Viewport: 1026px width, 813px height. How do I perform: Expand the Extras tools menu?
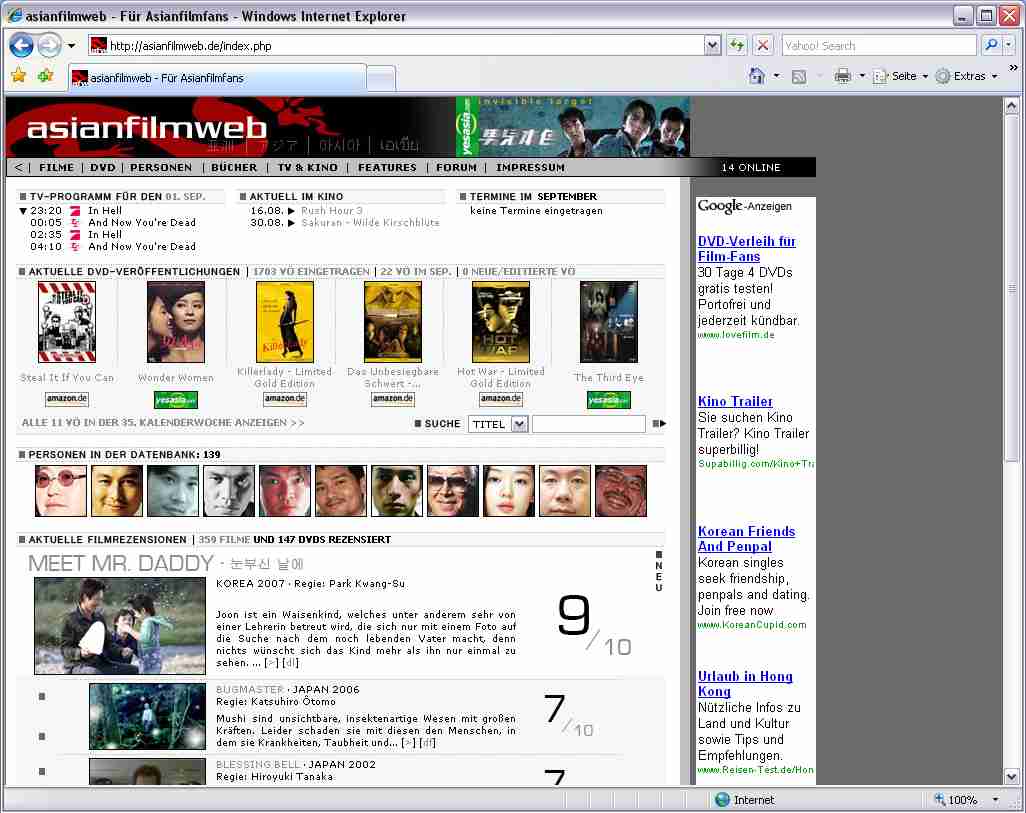[x=966, y=76]
